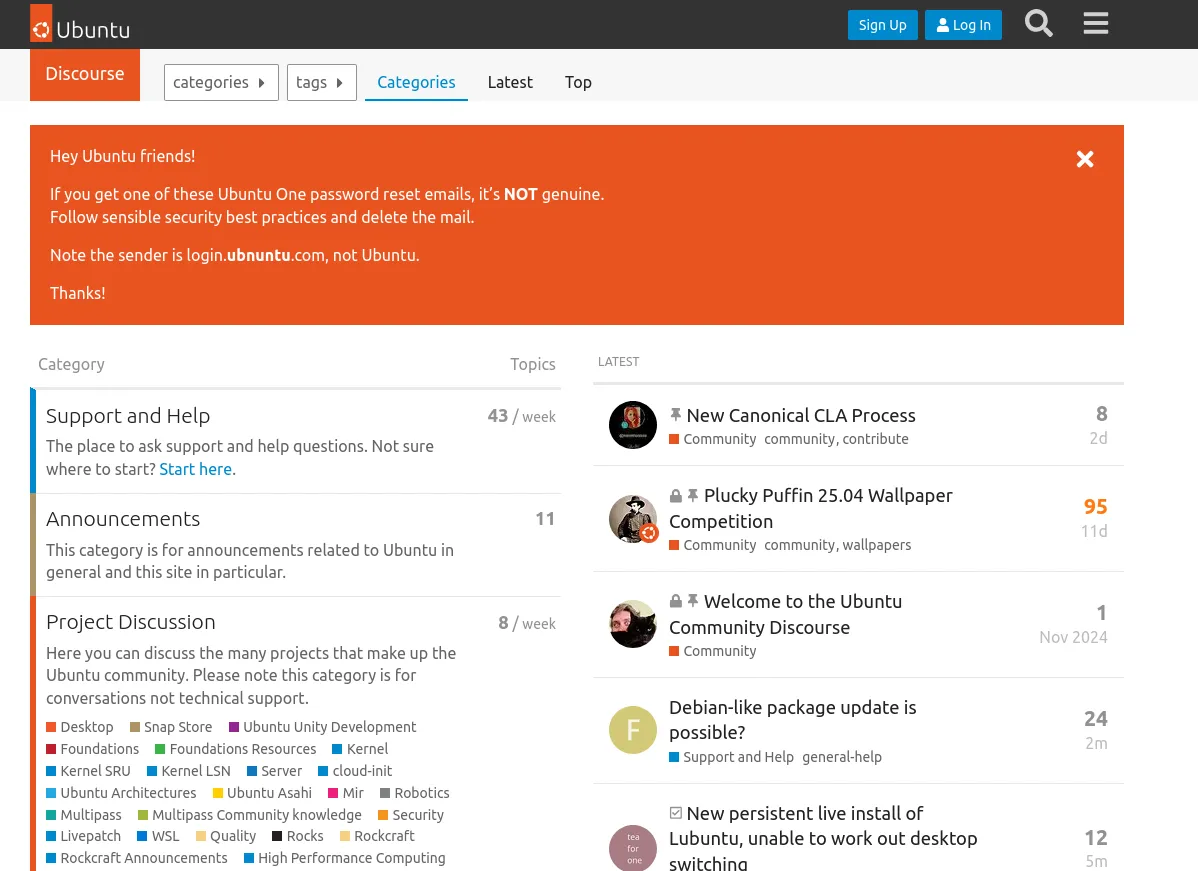Click the 'tea for one' user avatar

[x=633, y=848]
